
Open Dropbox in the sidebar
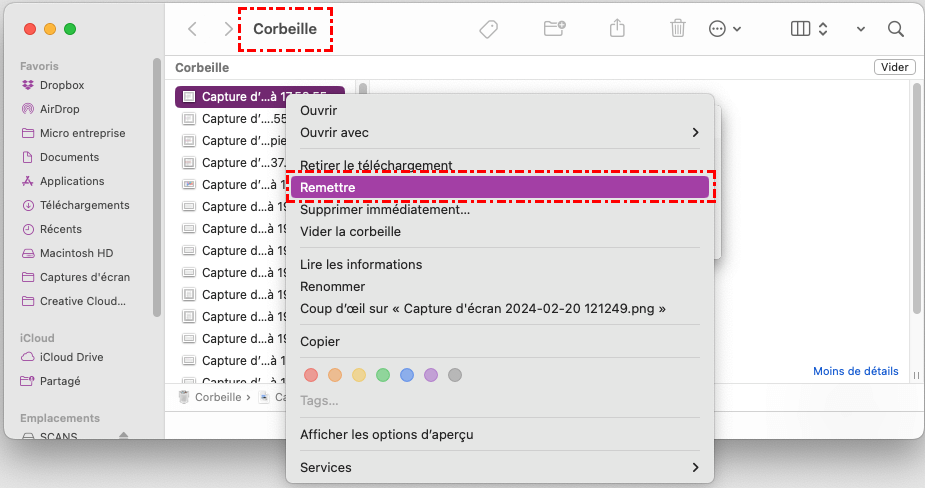pos(62,85)
